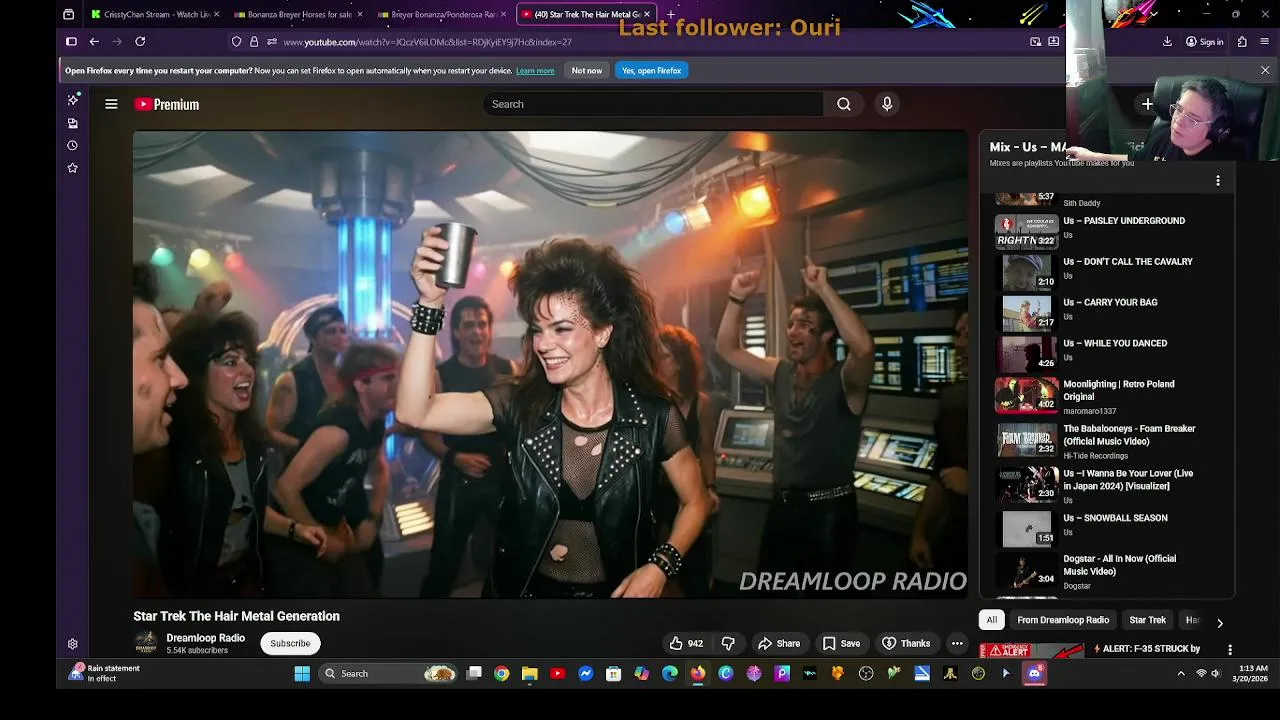Screen dimensions: 1280x720
Task: Open File Explorer on taskbar
Action: pyautogui.click(x=530, y=674)
